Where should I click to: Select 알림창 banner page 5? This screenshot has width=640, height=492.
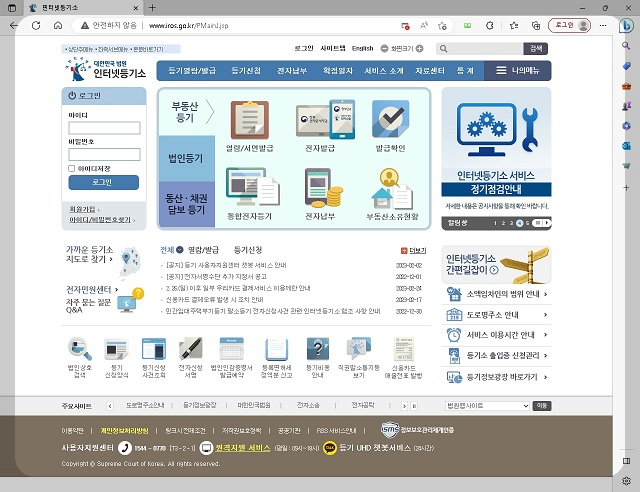(x=527, y=223)
